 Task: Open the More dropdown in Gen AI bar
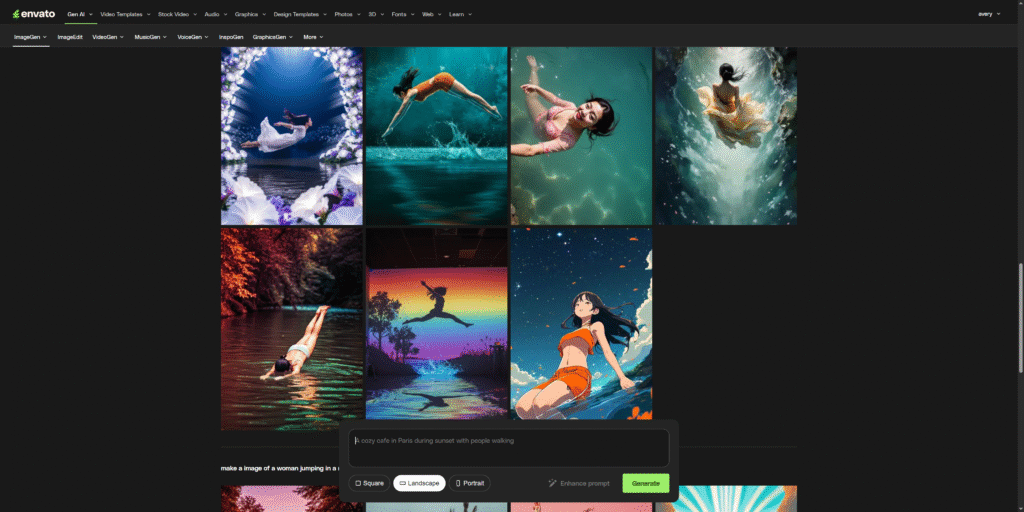click(314, 37)
